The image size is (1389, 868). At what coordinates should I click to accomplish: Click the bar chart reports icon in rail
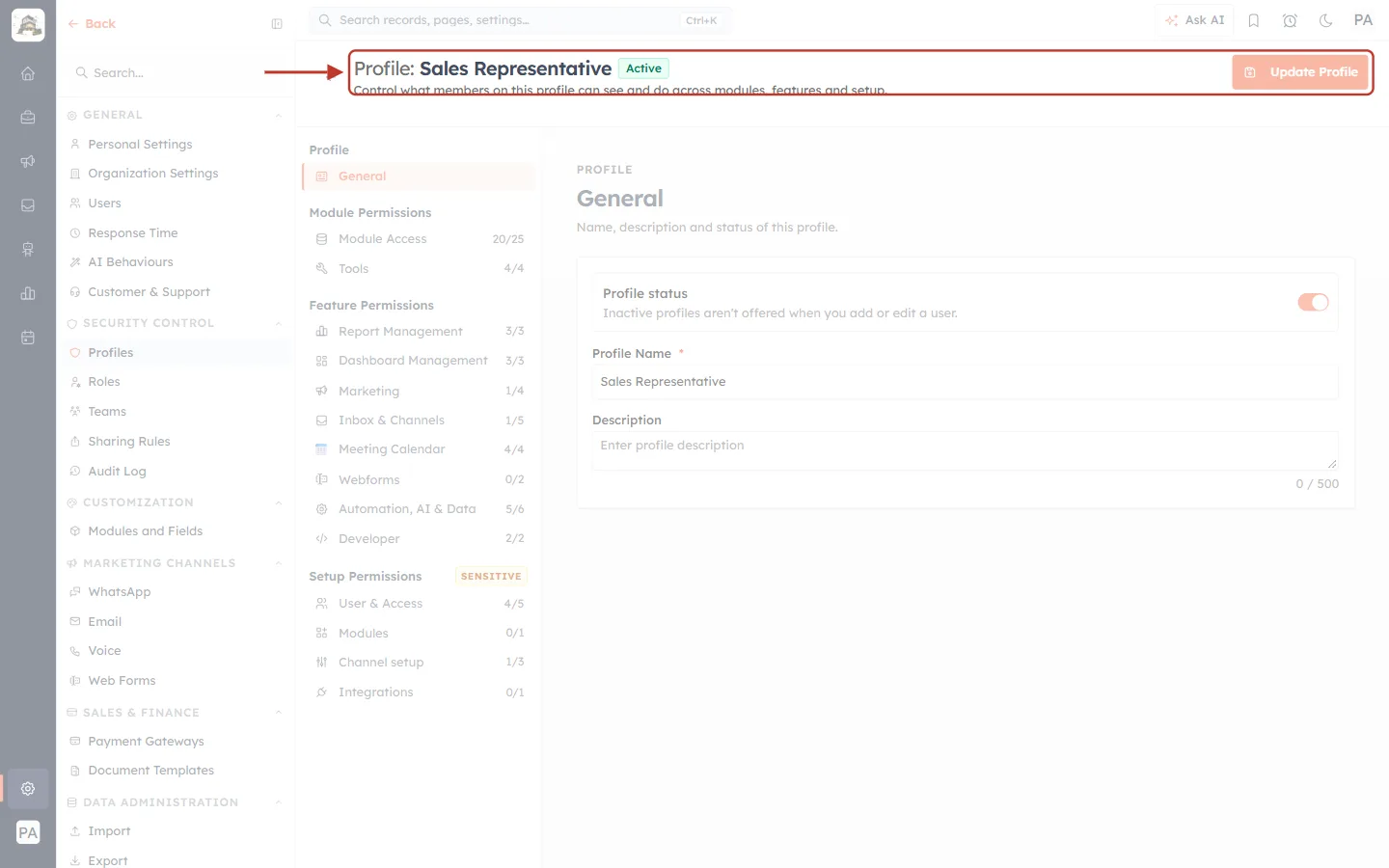[28, 293]
